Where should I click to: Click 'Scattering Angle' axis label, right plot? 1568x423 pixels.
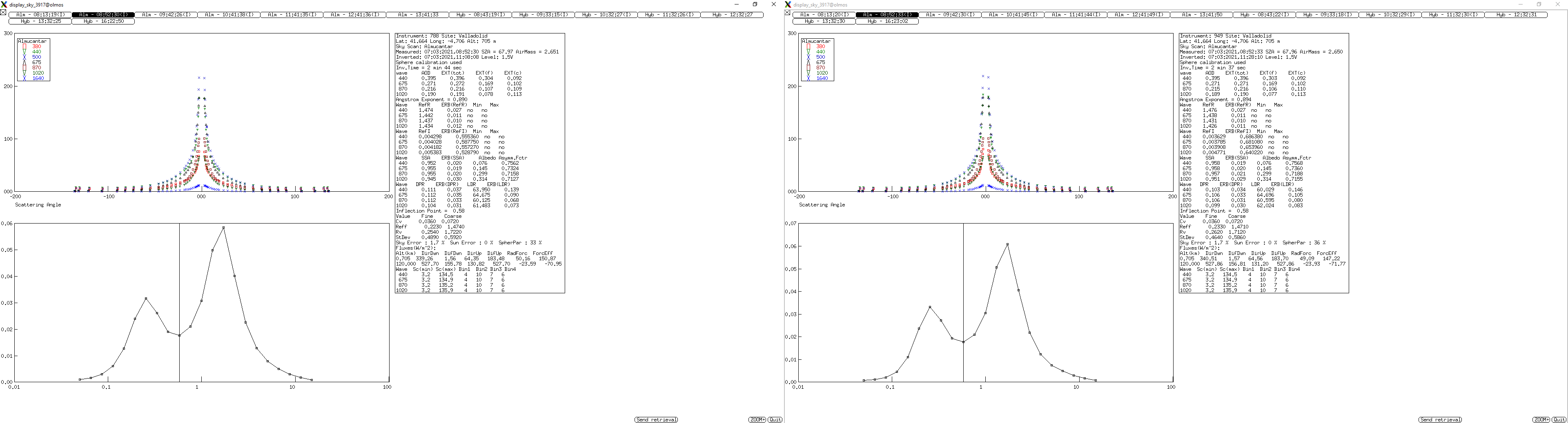pos(822,205)
